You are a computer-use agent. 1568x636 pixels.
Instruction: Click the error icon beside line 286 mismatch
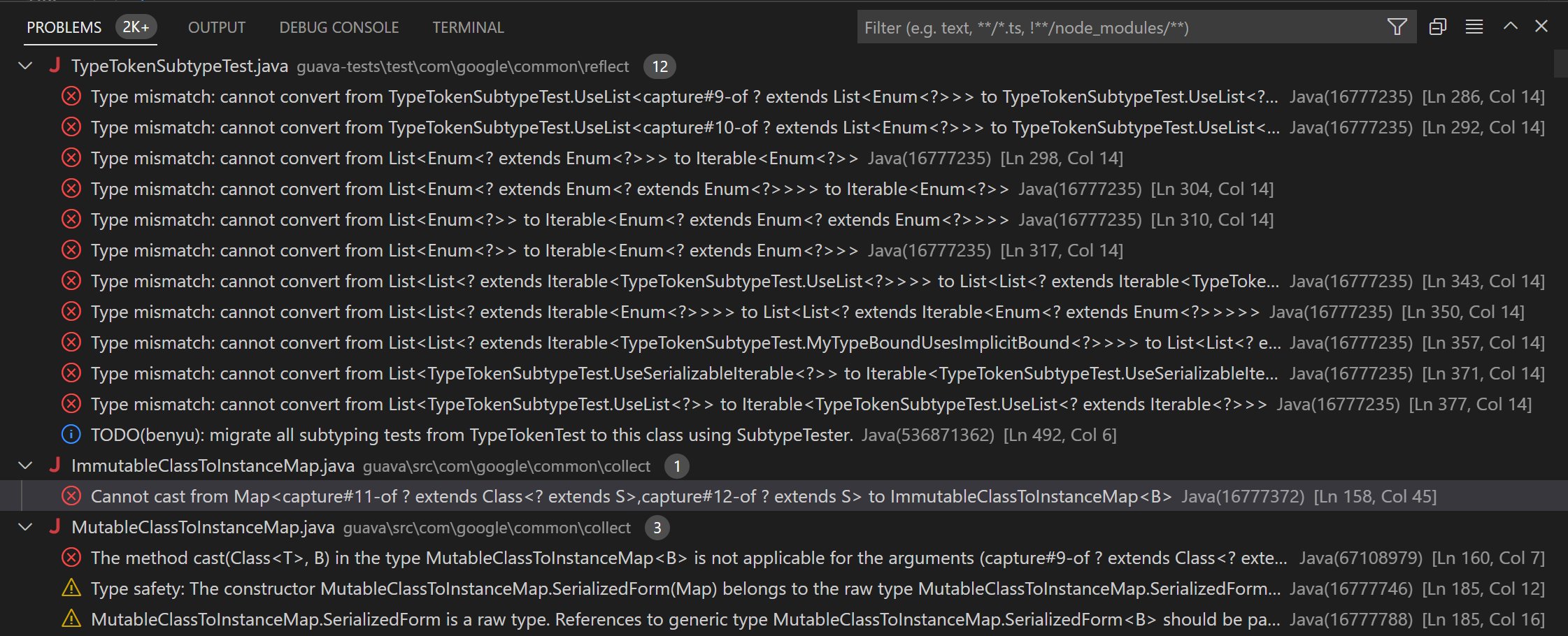tap(71, 96)
